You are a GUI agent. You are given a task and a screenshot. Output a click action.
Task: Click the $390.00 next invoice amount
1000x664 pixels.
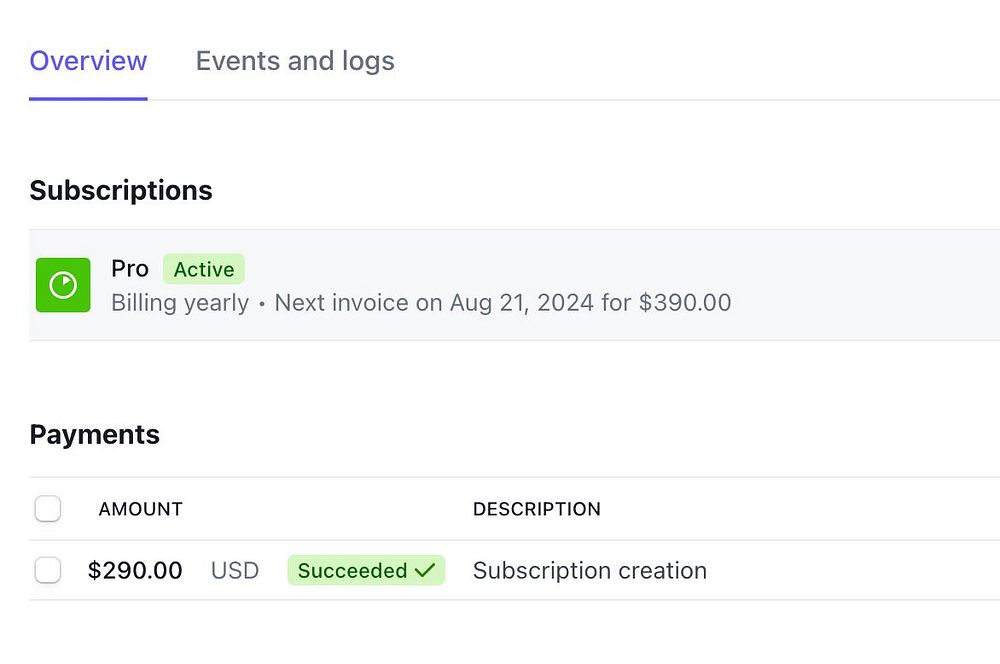click(x=685, y=302)
